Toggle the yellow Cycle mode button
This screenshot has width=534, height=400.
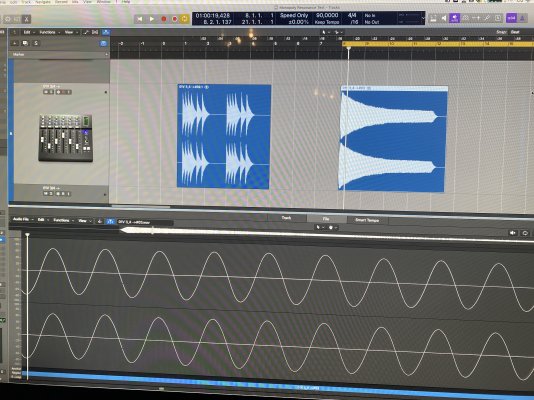coord(184,19)
